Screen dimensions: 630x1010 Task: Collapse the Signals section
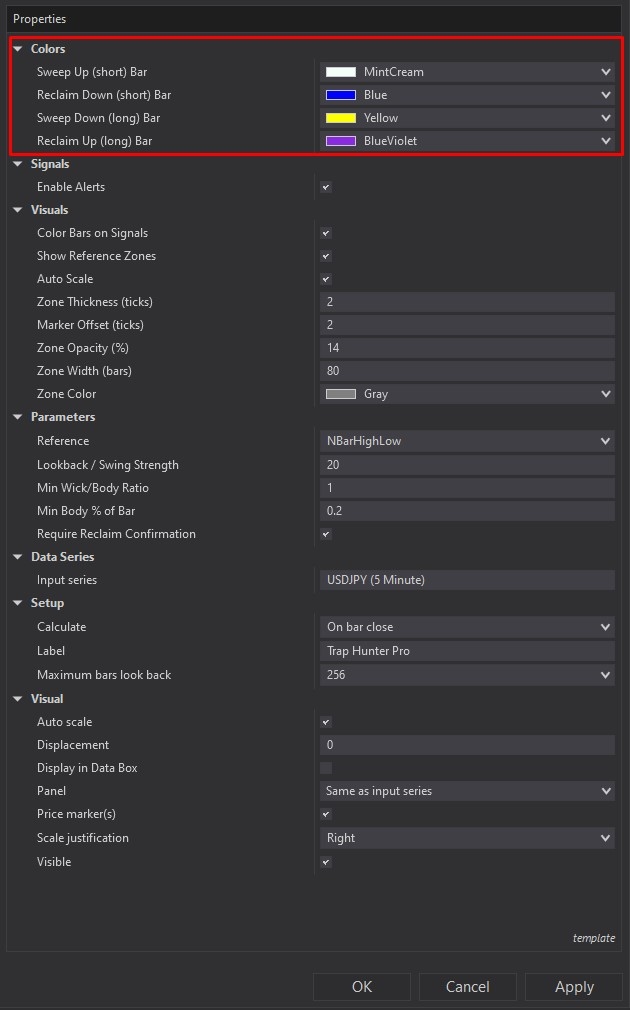click(17, 163)
